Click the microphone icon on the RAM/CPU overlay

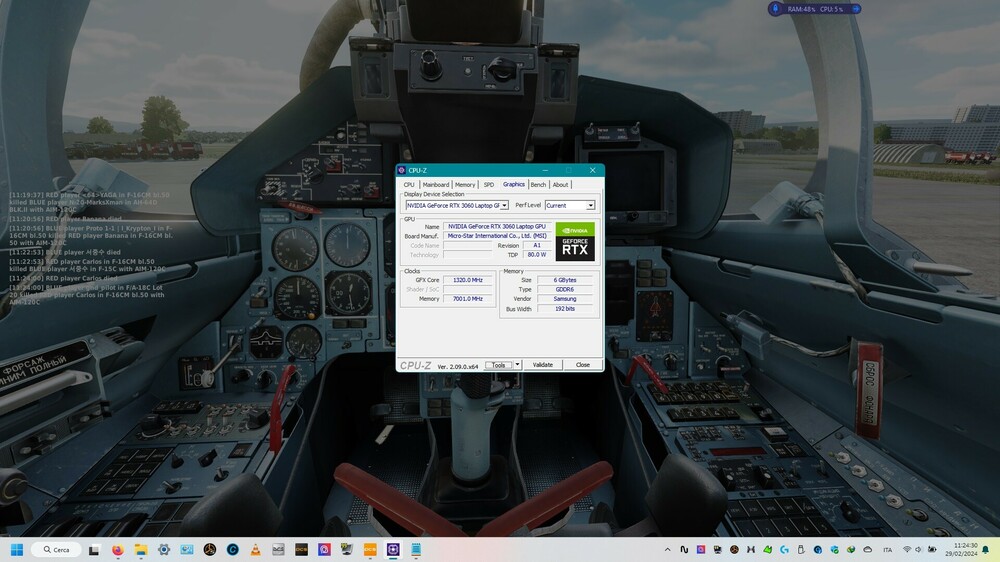tap(776, 9)
